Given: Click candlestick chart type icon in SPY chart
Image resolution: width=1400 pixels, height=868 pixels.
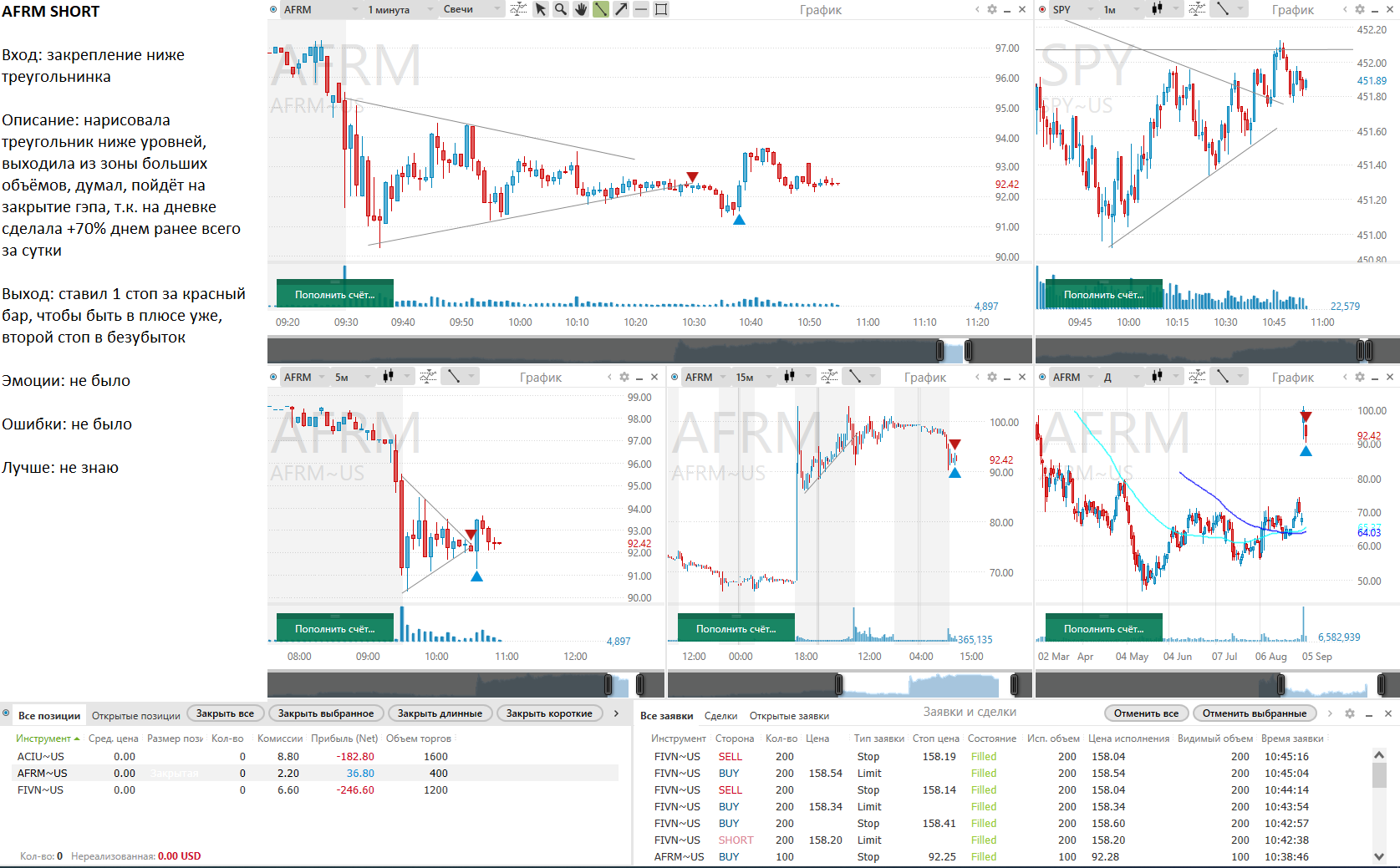Looking at the screenshot, I should 1158,9.
